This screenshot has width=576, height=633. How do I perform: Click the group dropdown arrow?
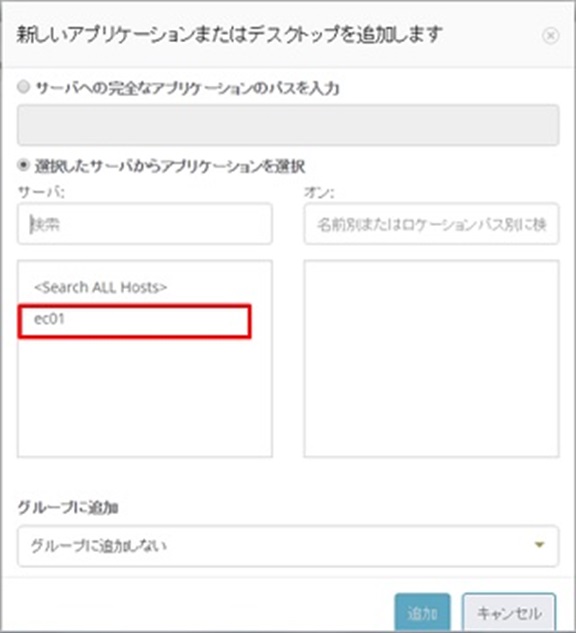[539, 545]
